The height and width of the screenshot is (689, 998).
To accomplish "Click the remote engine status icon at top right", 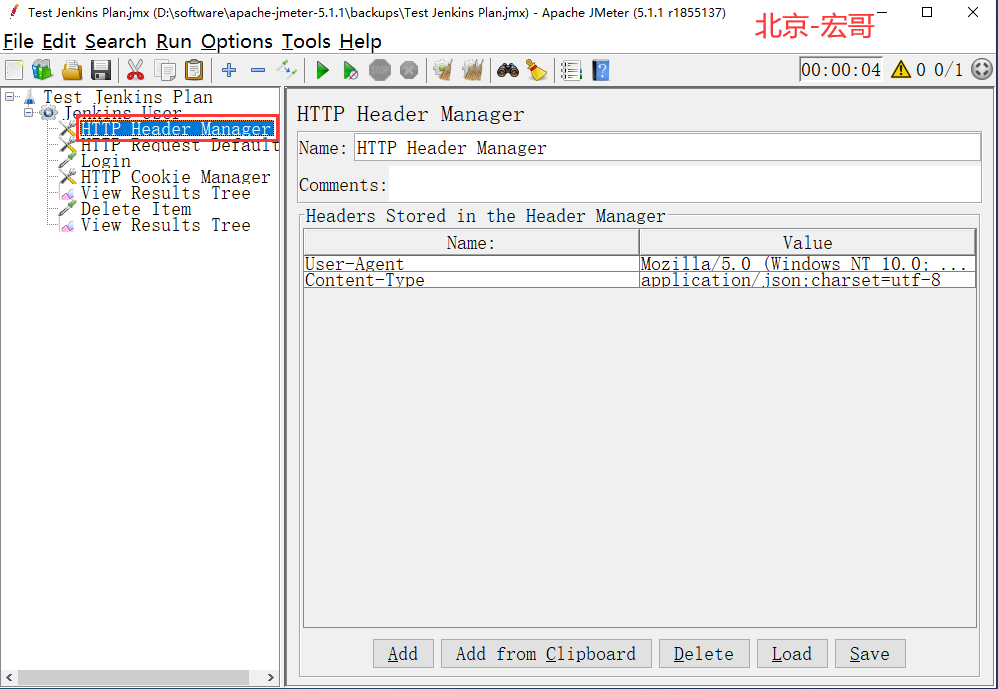I will (982, 69).
